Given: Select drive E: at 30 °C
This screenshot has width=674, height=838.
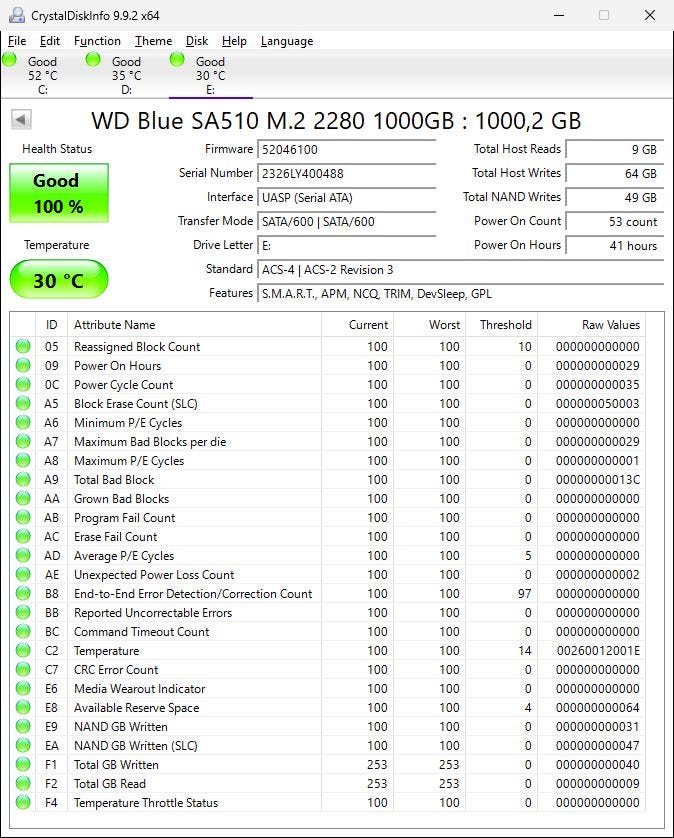Looking at the screenshot, I should pyautogui.click(x=211, y=75).
